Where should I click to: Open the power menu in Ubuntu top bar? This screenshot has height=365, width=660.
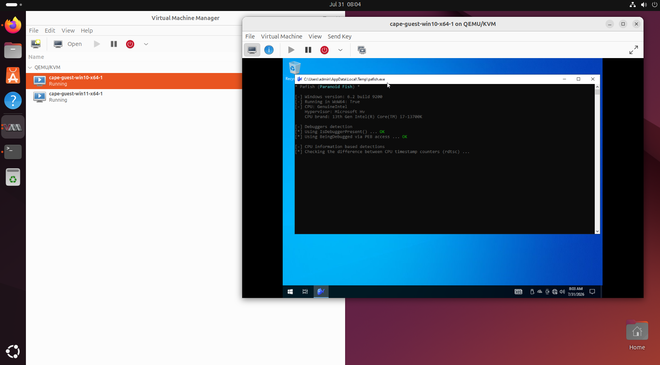[655, 5]
